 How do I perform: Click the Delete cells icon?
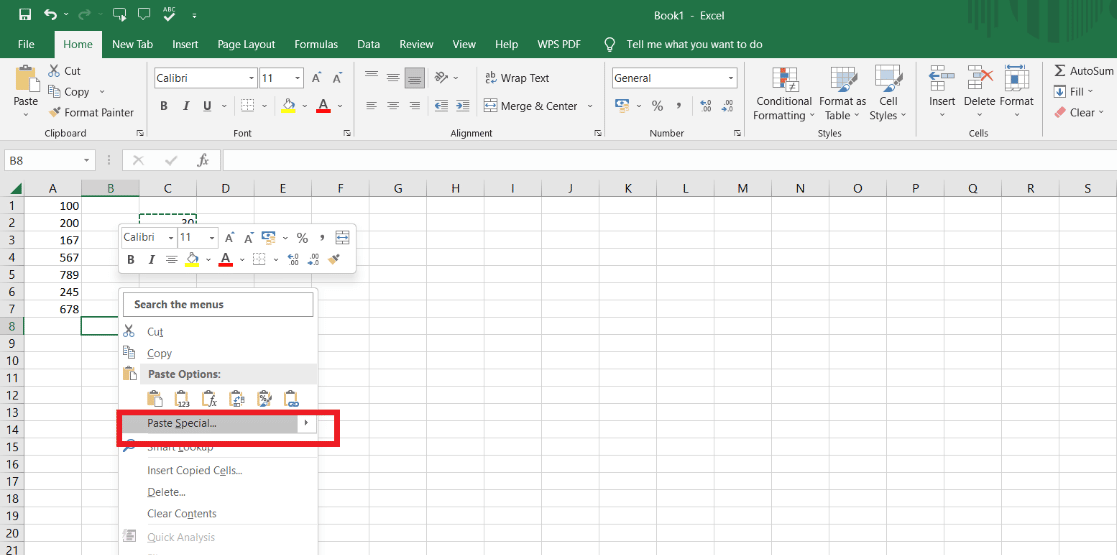tap(980, 78)
